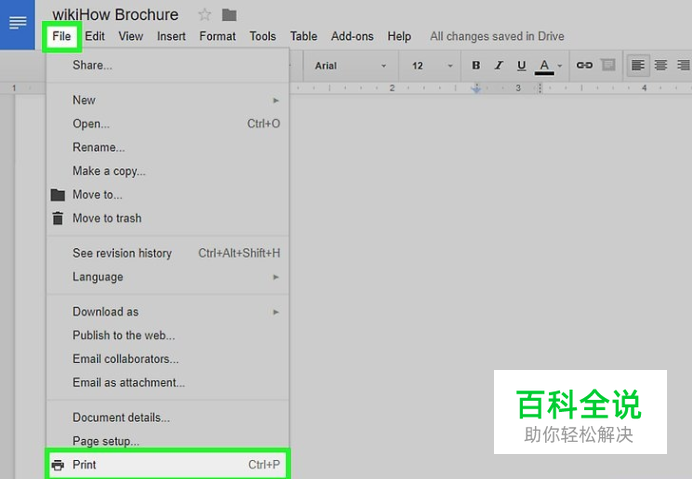The image size is (692, 479).
Task: Choose Email as attachment...
Action: (x=168, y=383)
